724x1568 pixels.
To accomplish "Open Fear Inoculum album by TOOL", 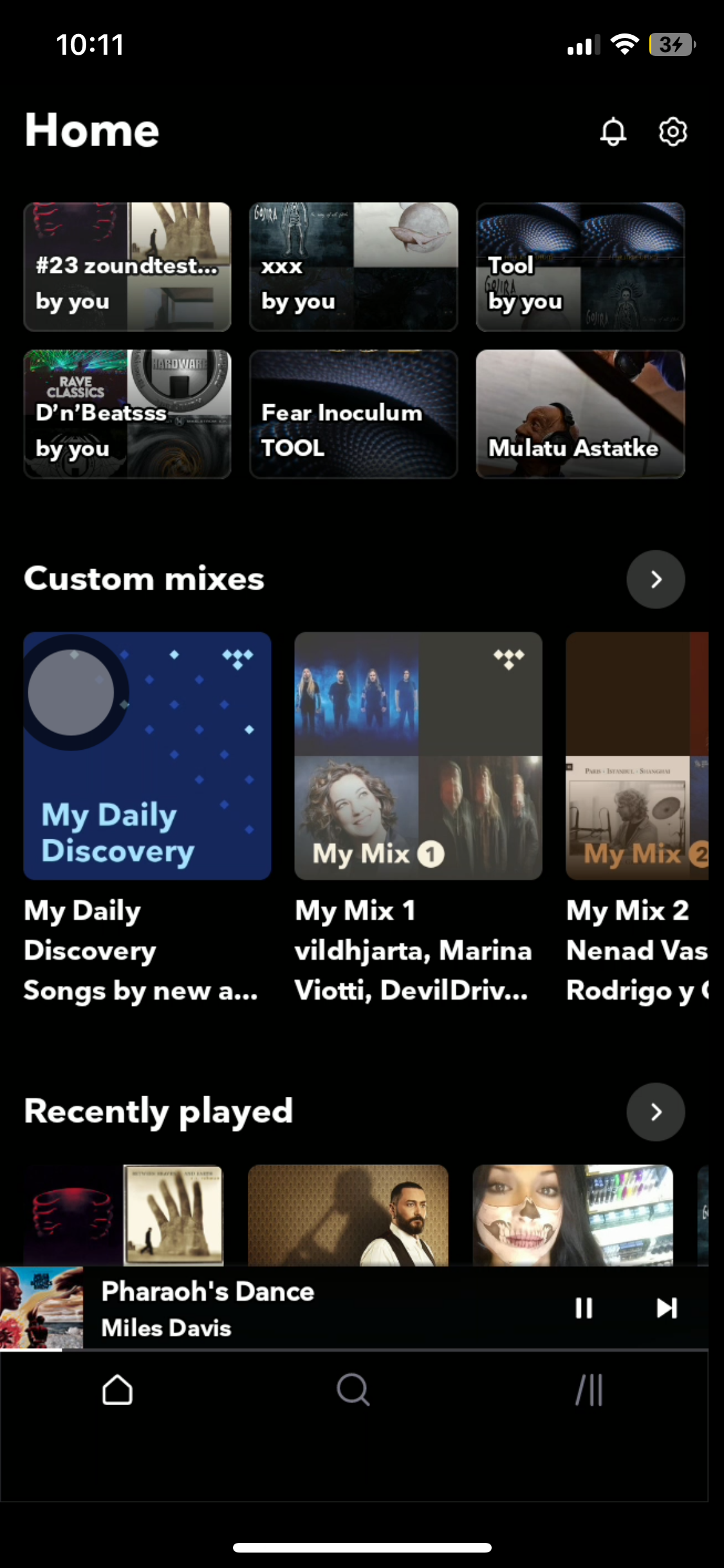I will pyautogui.click(x=353, y=414).
